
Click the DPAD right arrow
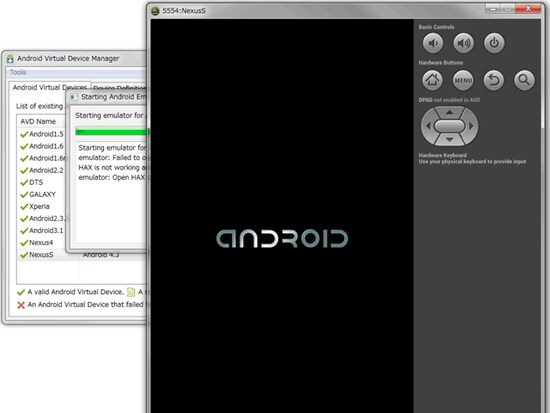tap(471, 126)
